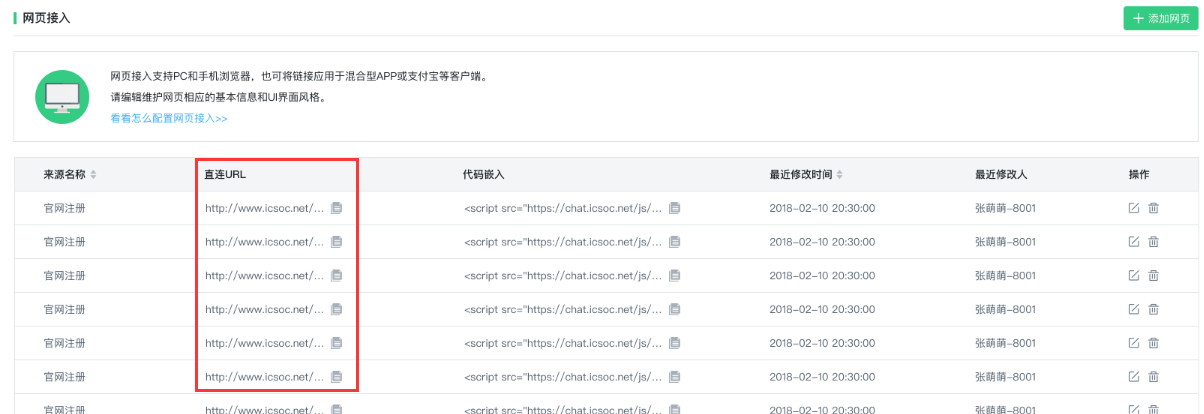Delete the fourth 官网注册 row

pos(1154,309)
